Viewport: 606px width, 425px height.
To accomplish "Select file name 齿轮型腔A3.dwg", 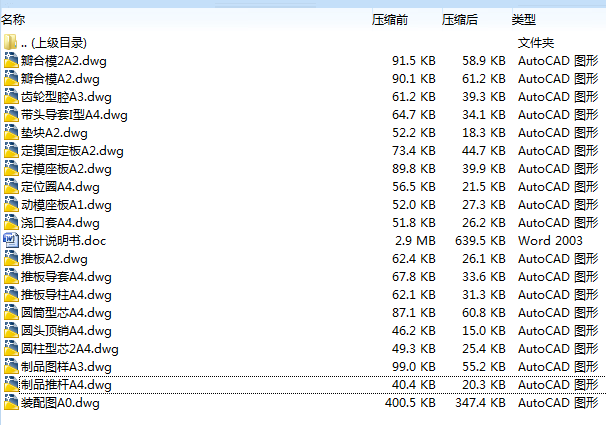I will pos(66,97).
